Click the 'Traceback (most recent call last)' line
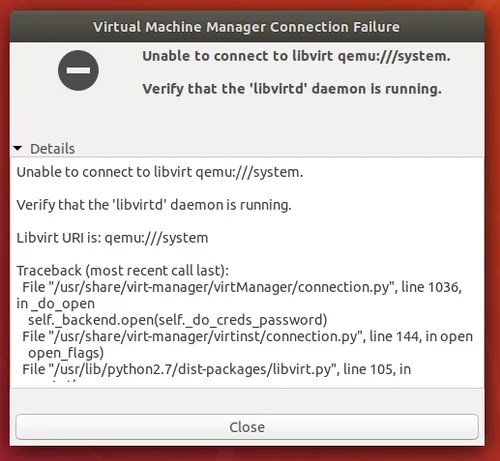The height and width of the screenshot is (461, 500). [123, 271]
